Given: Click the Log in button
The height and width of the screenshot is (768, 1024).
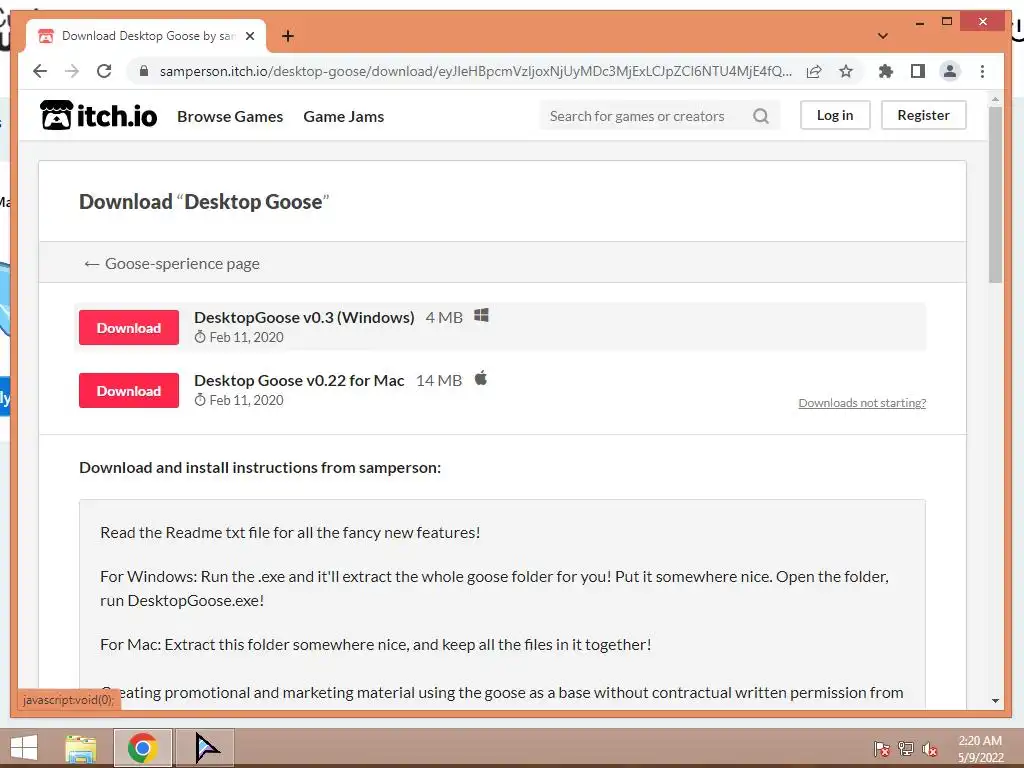Looking at the screenshot, I should click(x=835, y=115).
